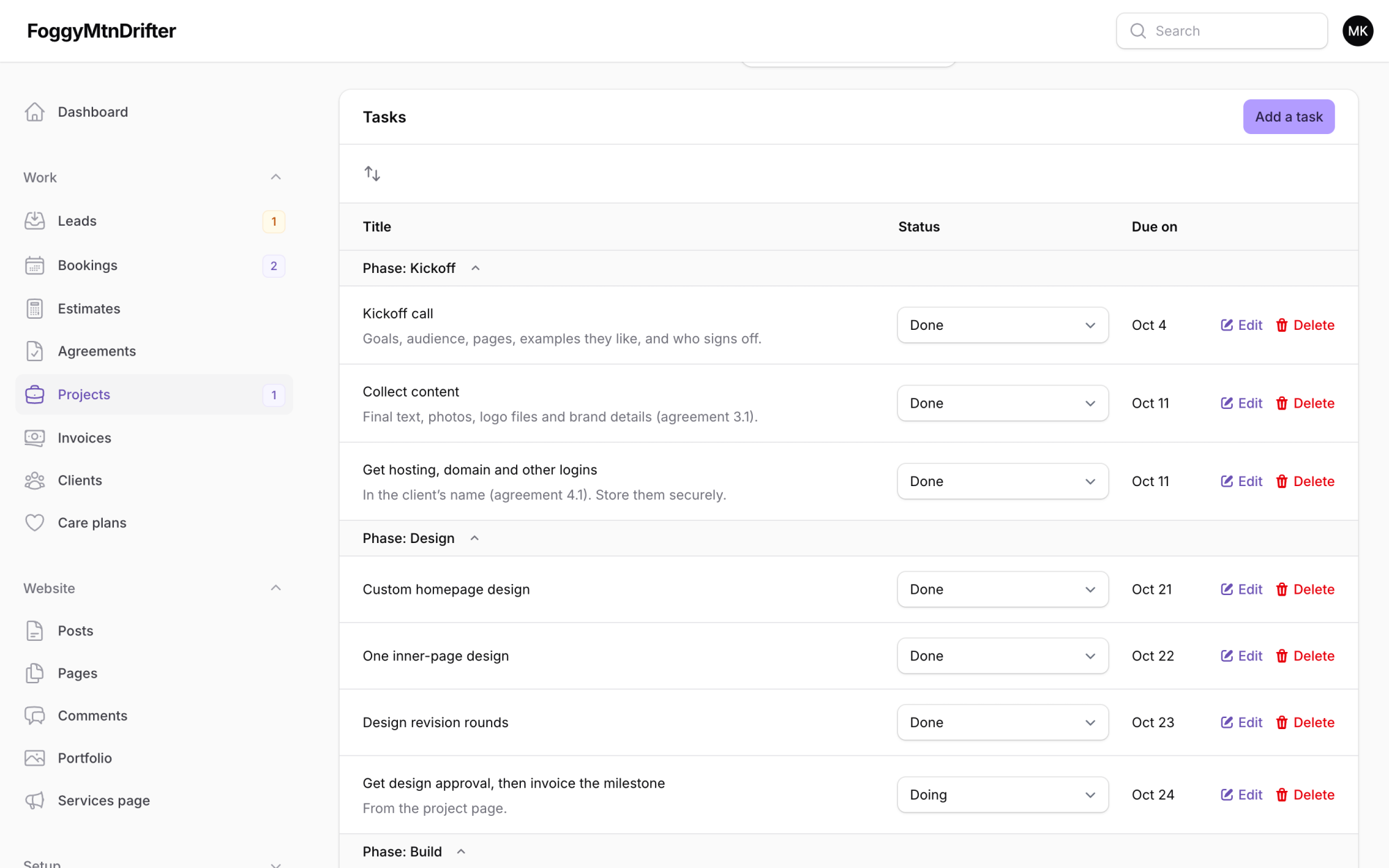Open Care plans from the sidebar
Viewport: 1389px width, 868px height.
point(154,523)
